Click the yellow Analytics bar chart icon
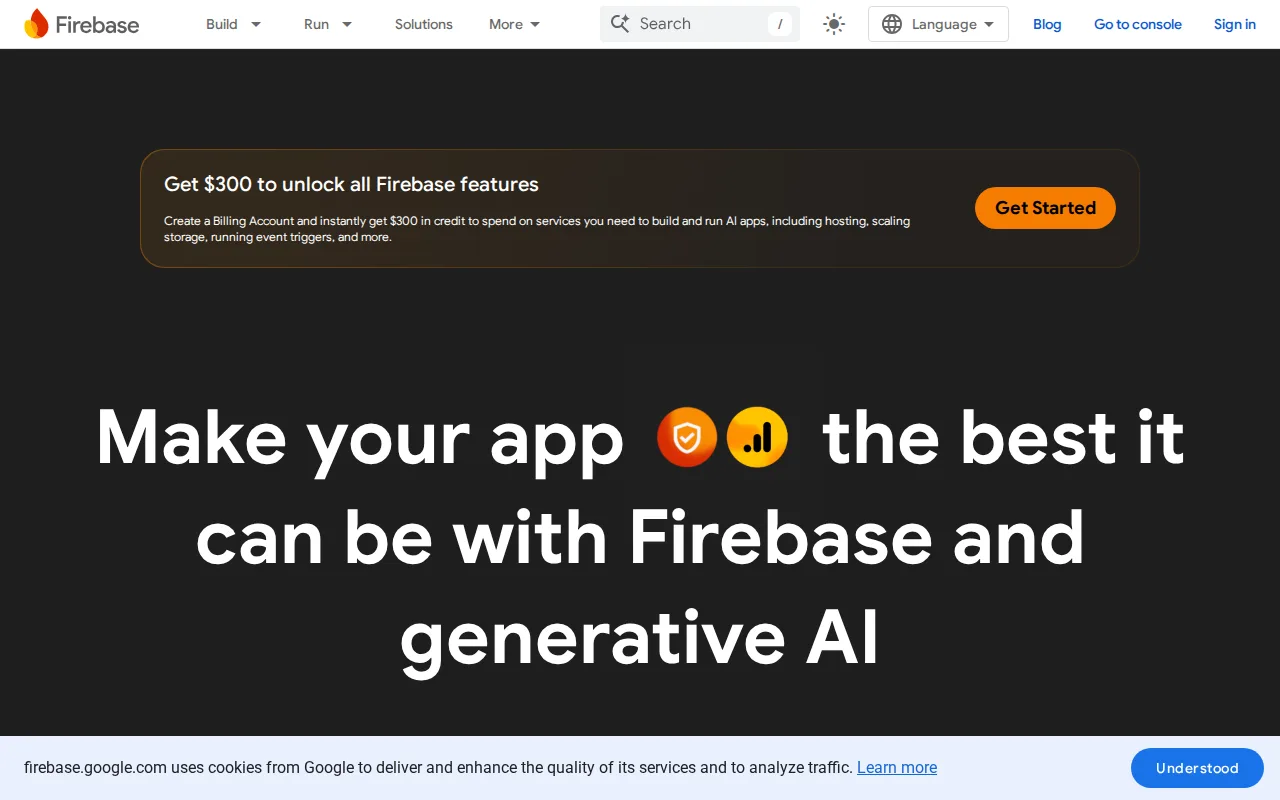The width and height of the screenshot is (1280, 800). click(757, 437)
